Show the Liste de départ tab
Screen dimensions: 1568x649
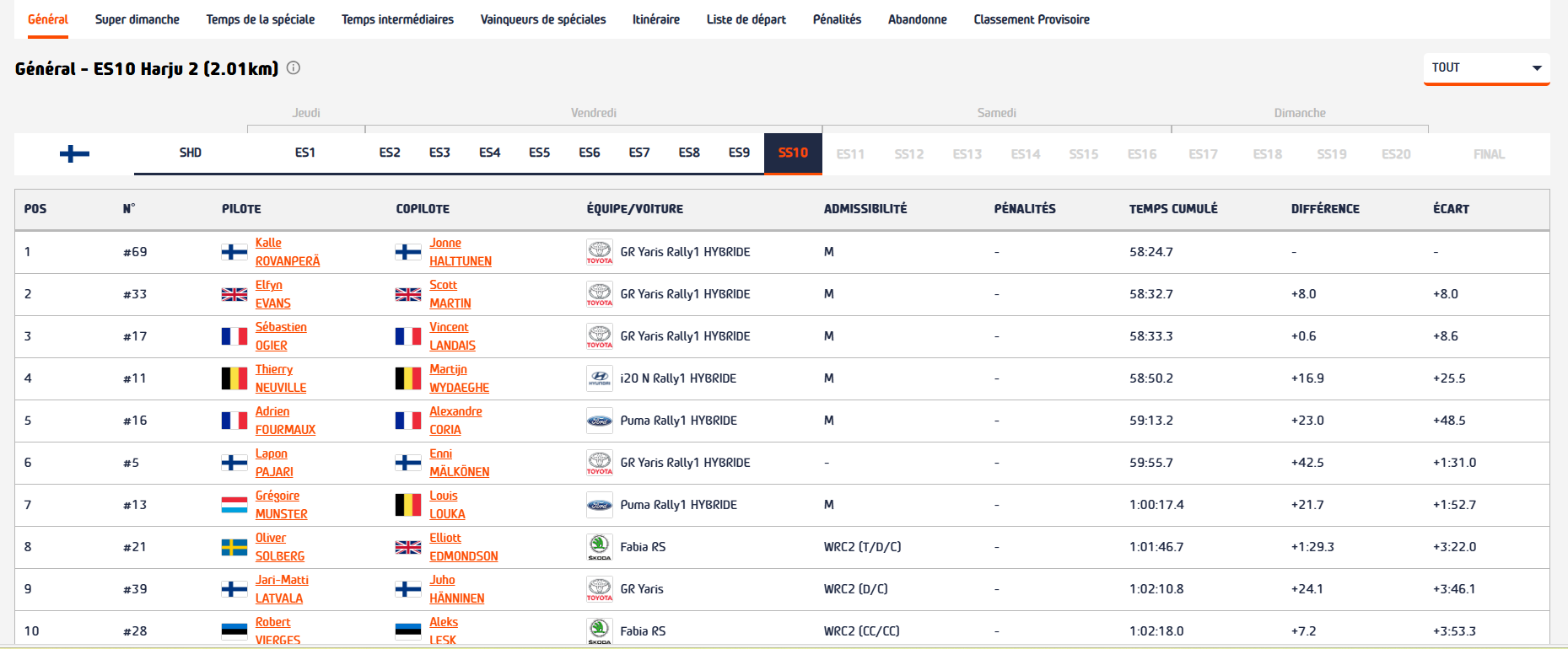click(746, 19)
